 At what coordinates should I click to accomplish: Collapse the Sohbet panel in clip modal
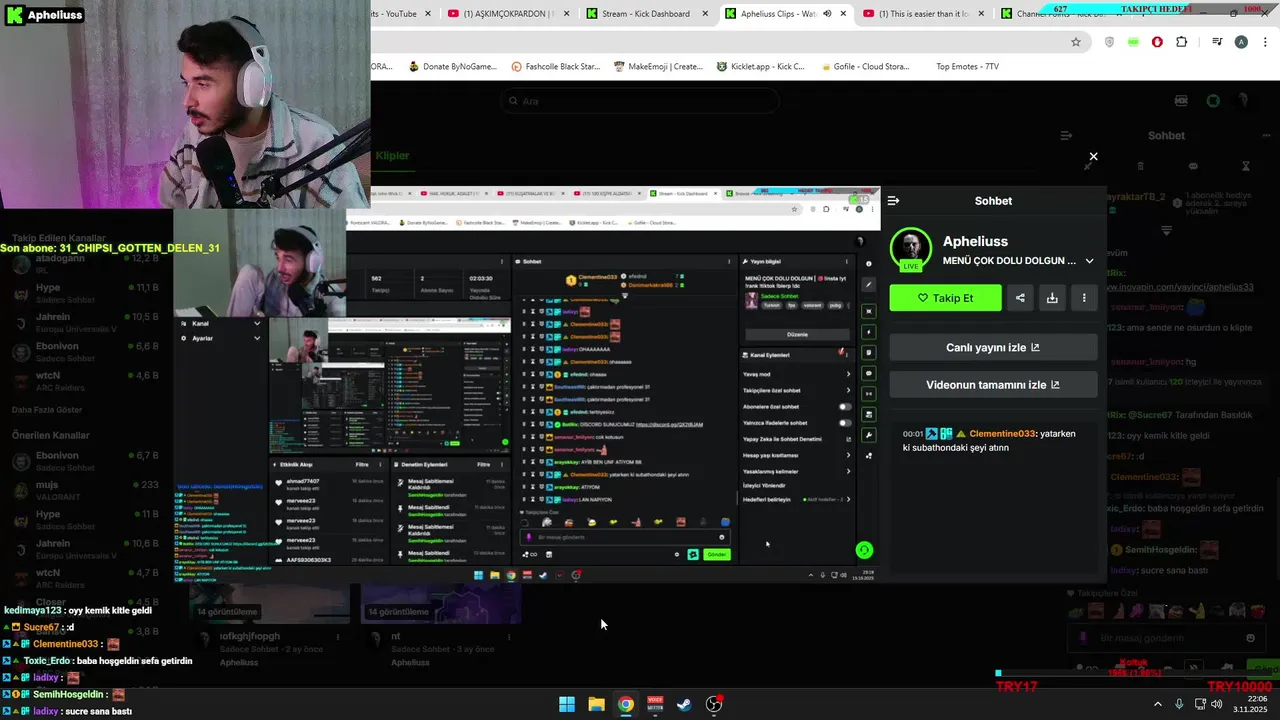[893, 201]
